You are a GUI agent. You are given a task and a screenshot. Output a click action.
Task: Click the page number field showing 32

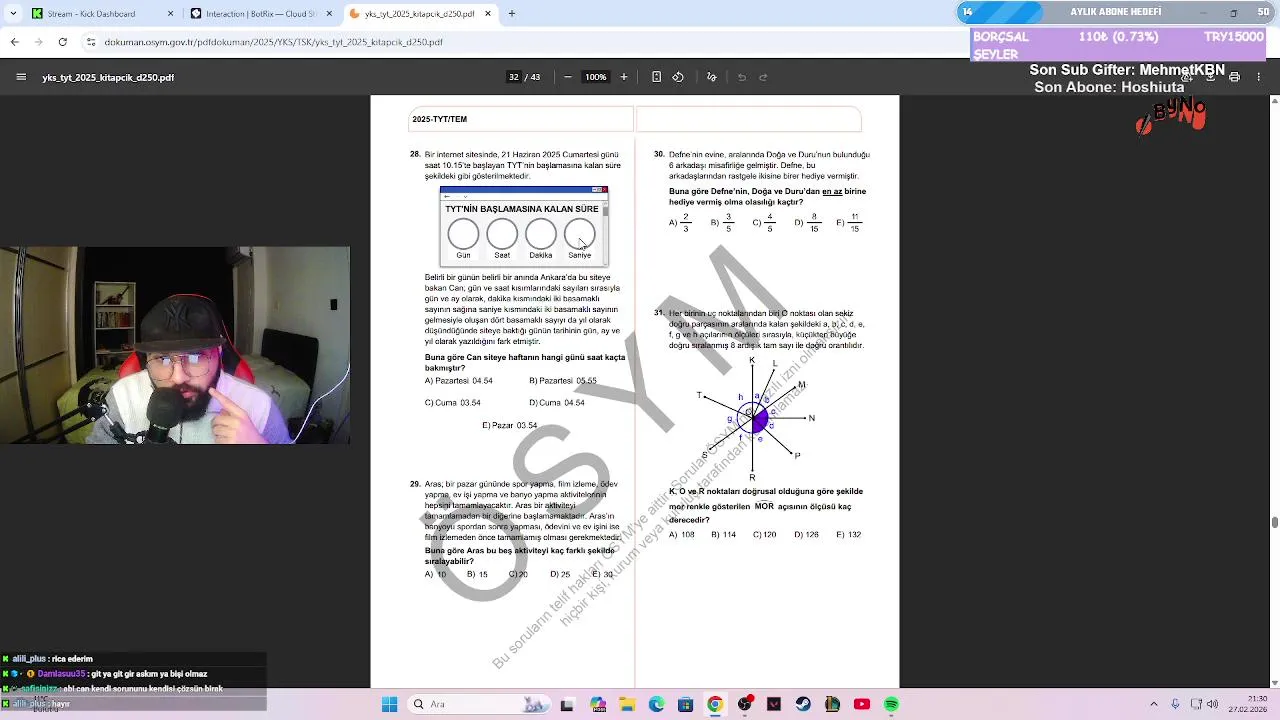pyautogui.click(x=514, y=77)
